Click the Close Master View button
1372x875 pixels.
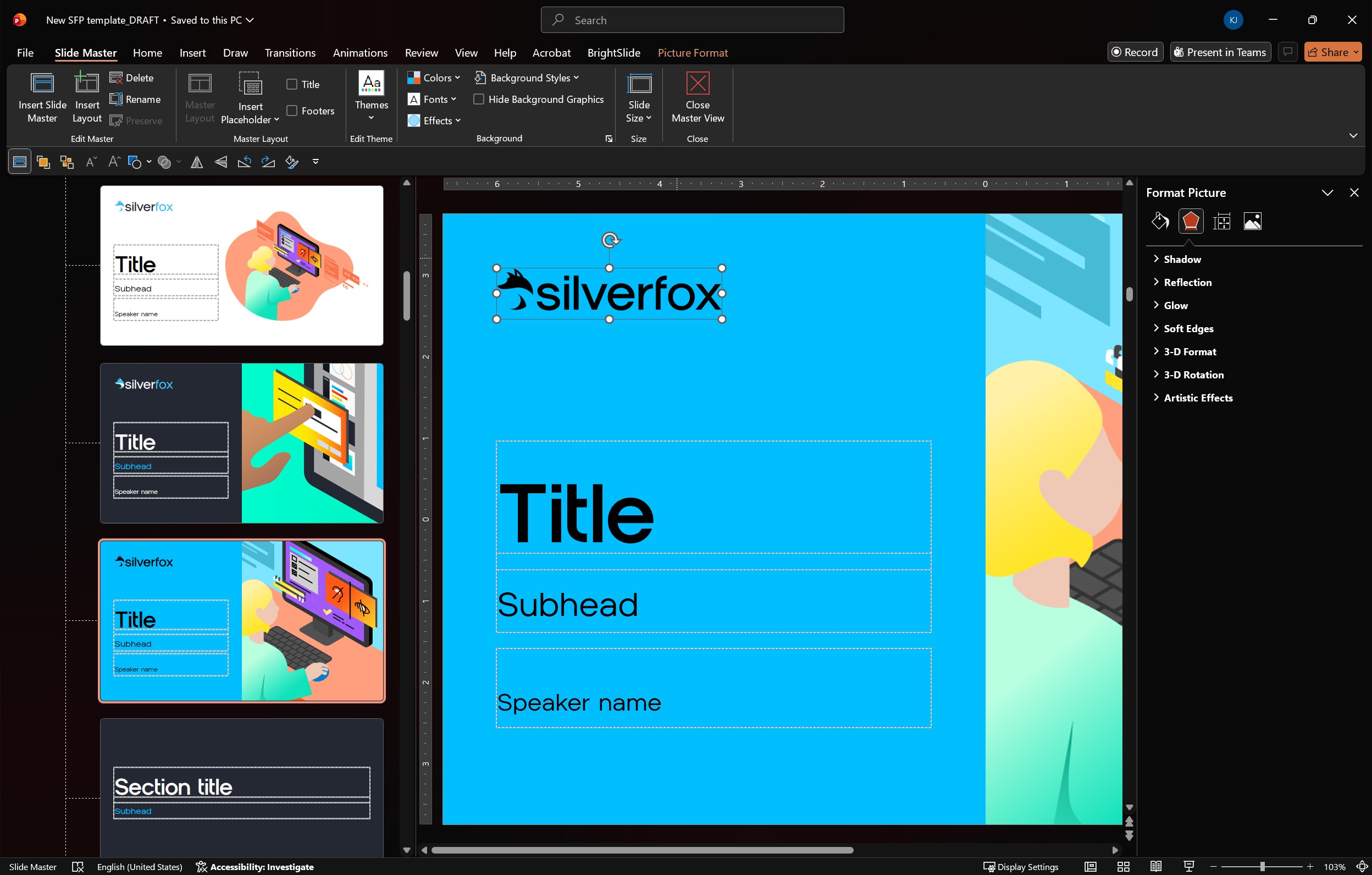(698, 97)
